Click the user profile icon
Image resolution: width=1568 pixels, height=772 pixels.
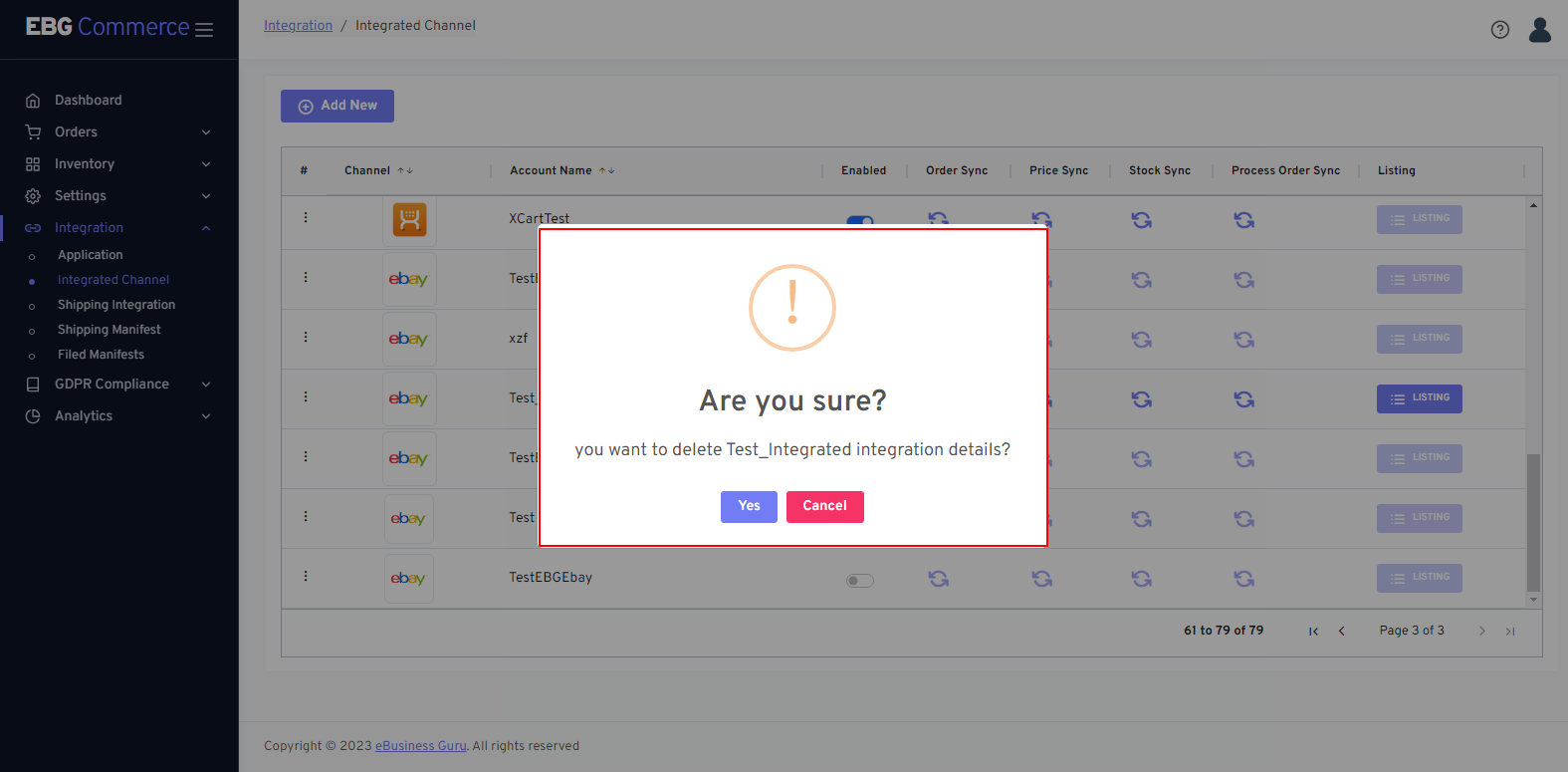pos(1539,30)
